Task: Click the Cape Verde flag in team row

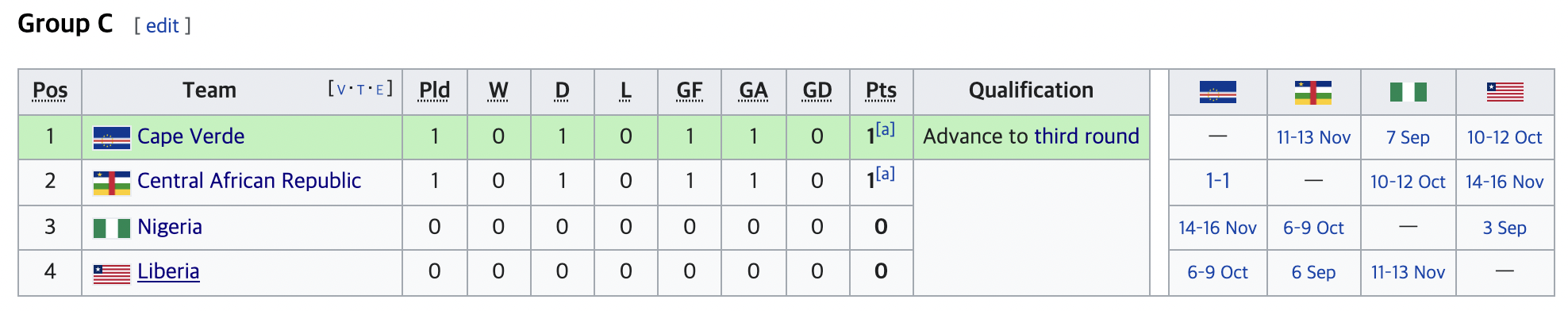Action: pos(111,138)
